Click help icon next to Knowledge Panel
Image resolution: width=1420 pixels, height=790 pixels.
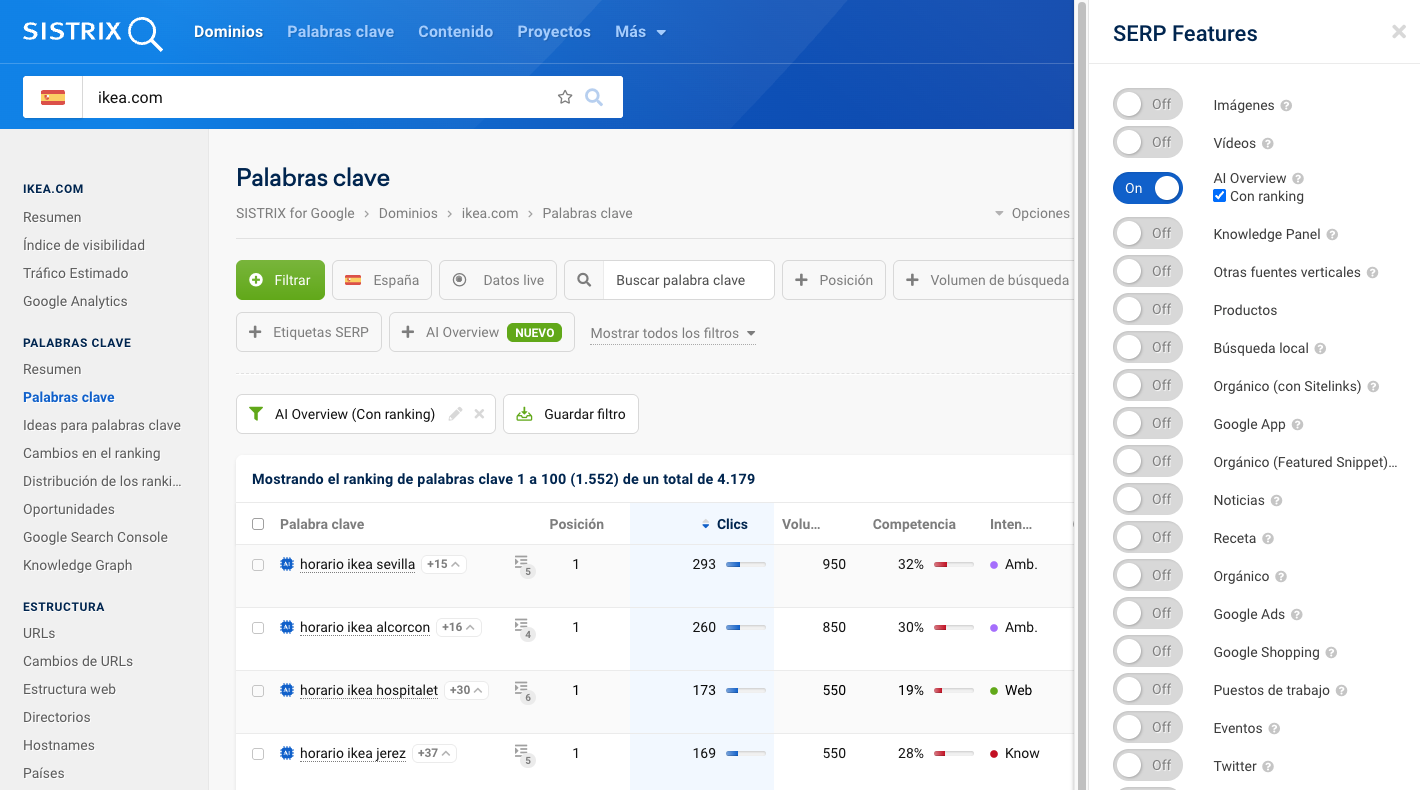pos(1332,235)
